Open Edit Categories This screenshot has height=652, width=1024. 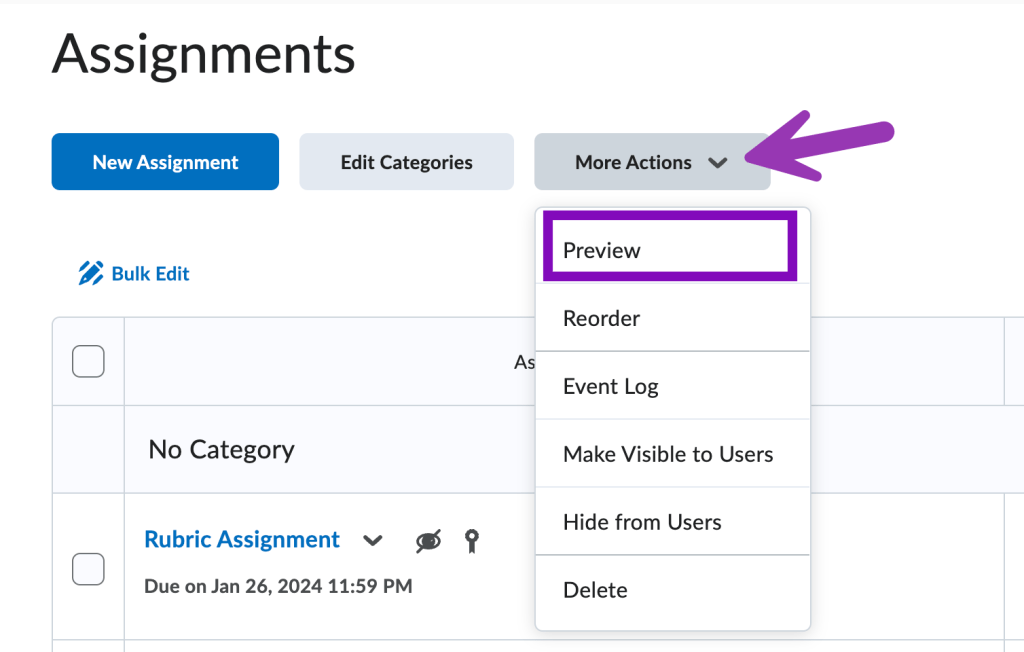[x=406, y=162]
